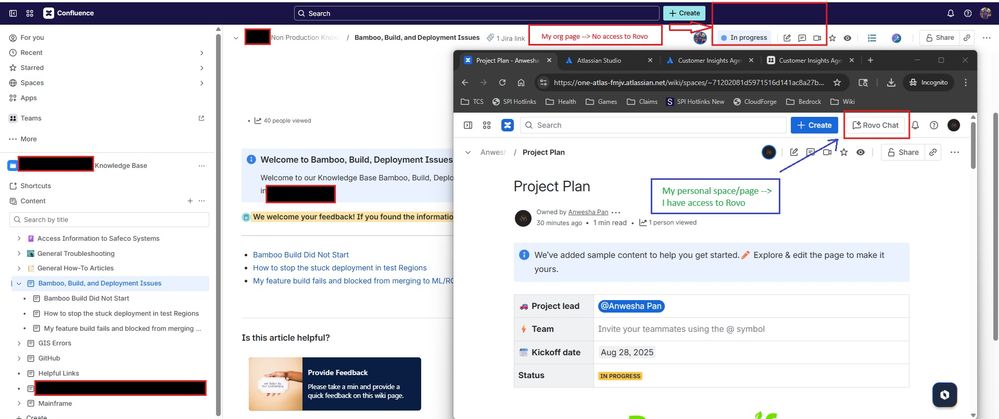
Task: Click Create button in back Confluence header
Action: coord(684,13)
